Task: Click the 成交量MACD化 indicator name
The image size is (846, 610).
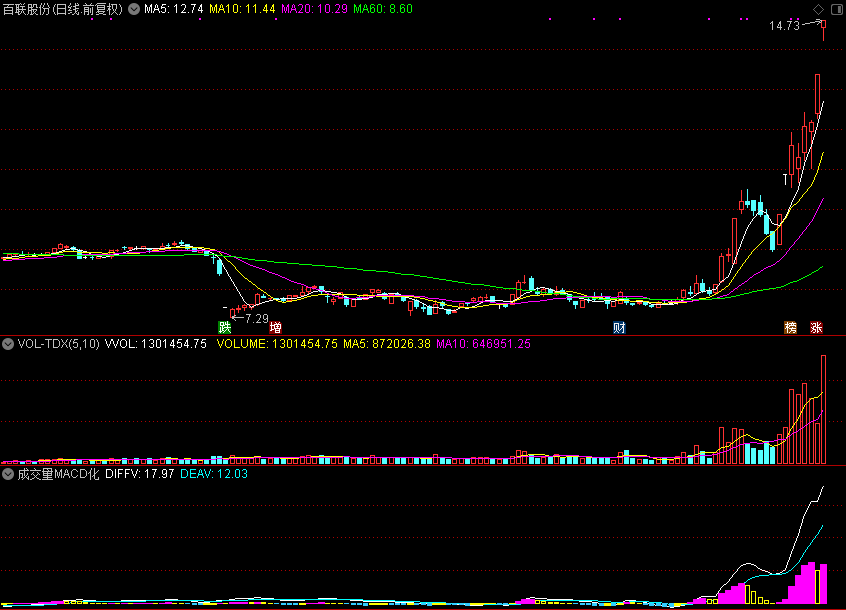Action: tap(58, 474)
